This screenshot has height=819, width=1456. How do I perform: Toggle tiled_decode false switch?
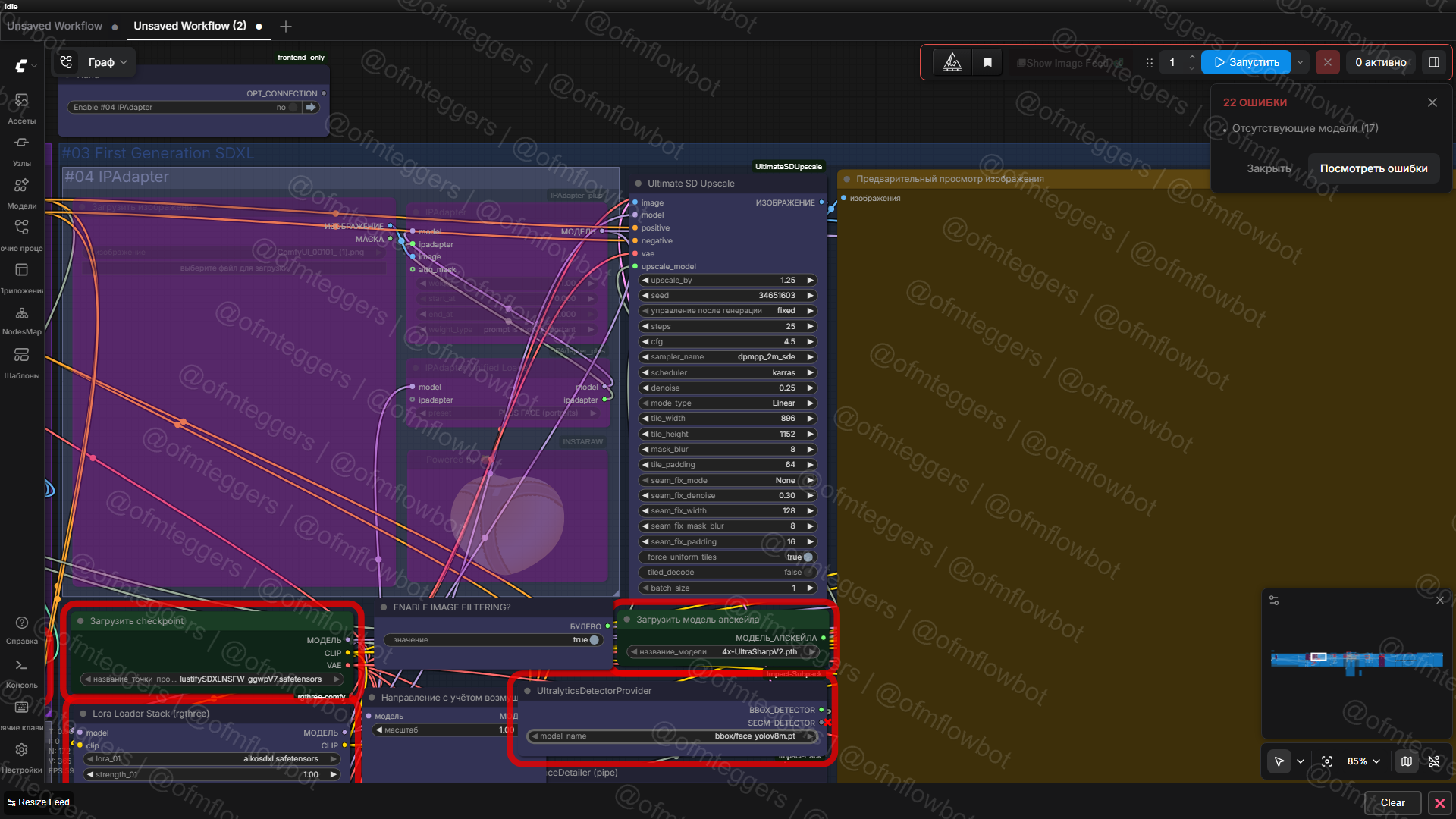pos(807,573)
